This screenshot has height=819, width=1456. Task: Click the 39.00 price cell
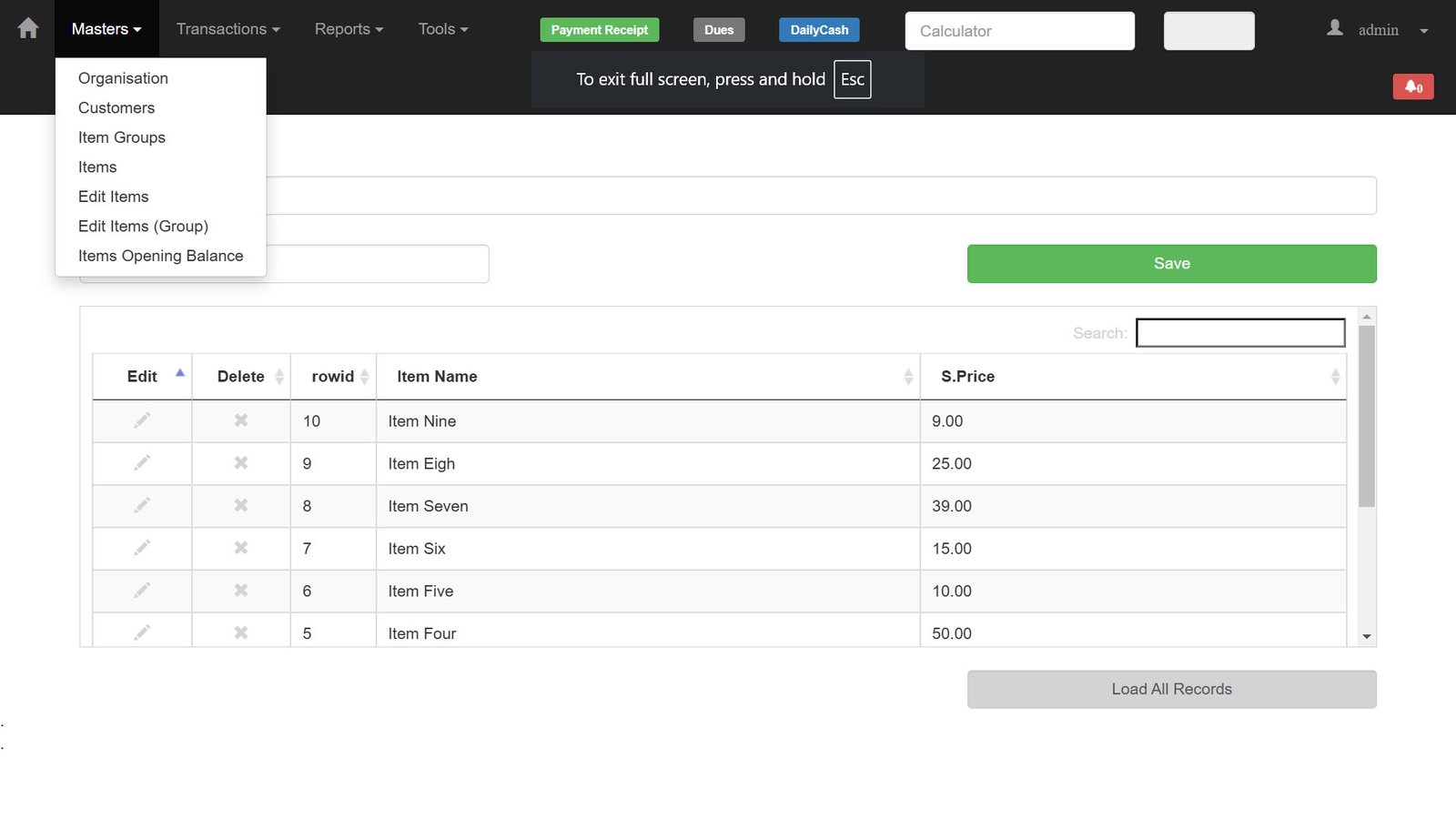tap(1133, 506)
